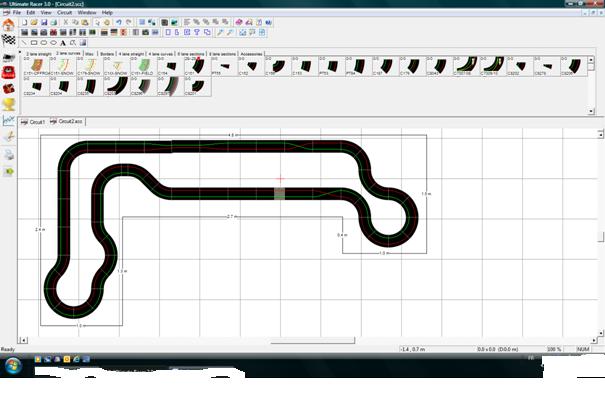Select the gold trophy sidebar icon
This screenshot has width=605, height=415.
(9, 103)
